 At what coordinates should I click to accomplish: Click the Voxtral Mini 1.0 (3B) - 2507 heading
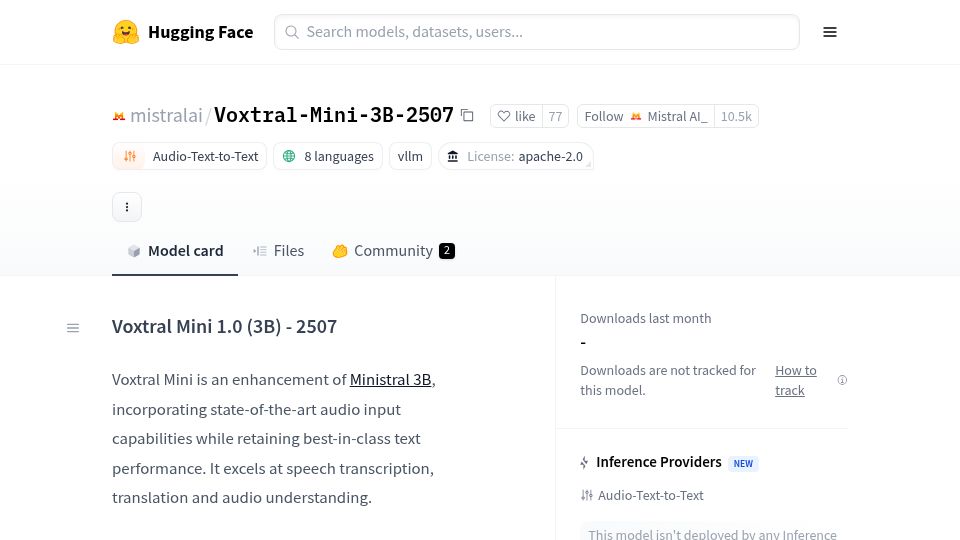pyautogui.click(x=224, y=326)
